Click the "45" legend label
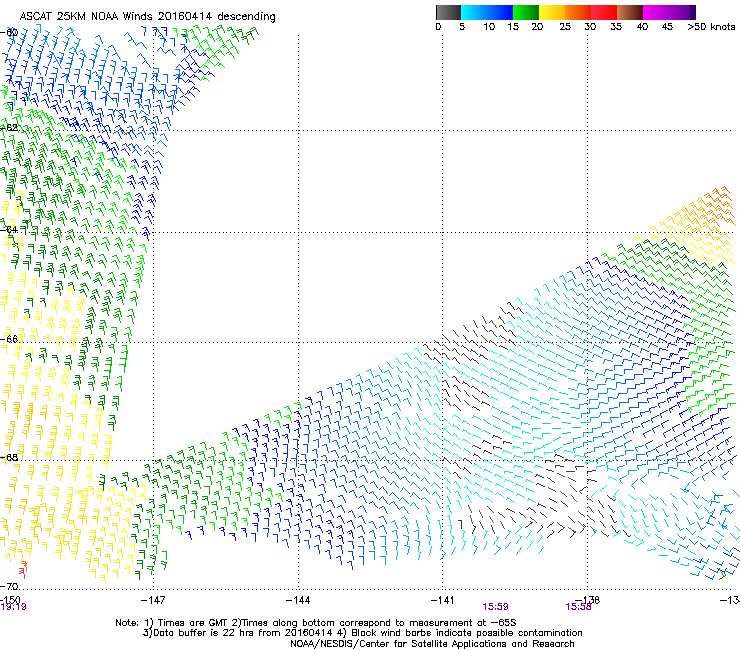The height and width of the screenshot is (650, 740). (x=667, y=27)
